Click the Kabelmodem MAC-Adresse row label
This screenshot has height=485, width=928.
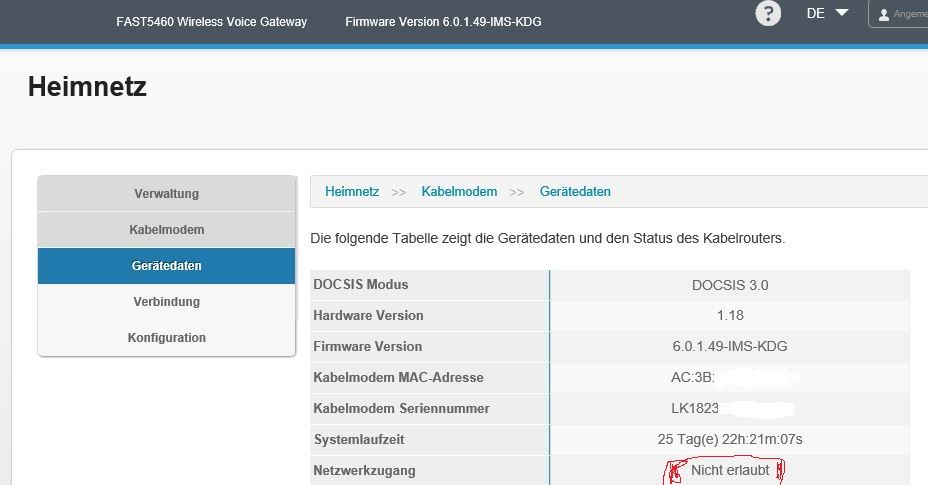pyautogui.click(x=398, y=377)
